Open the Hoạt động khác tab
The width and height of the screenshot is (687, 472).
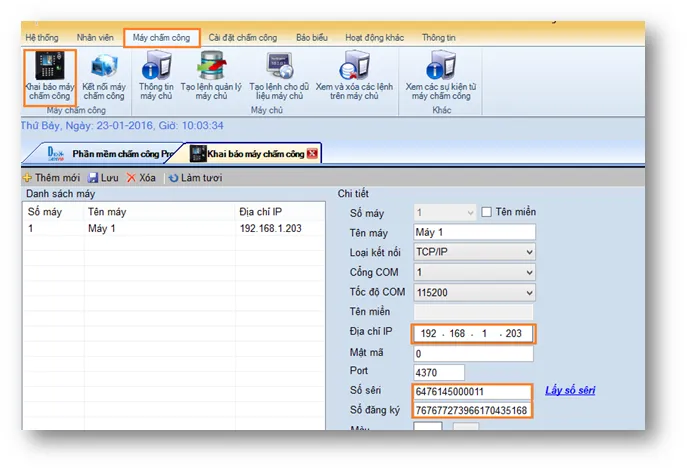pyautogui.click(x=374, y=38)
